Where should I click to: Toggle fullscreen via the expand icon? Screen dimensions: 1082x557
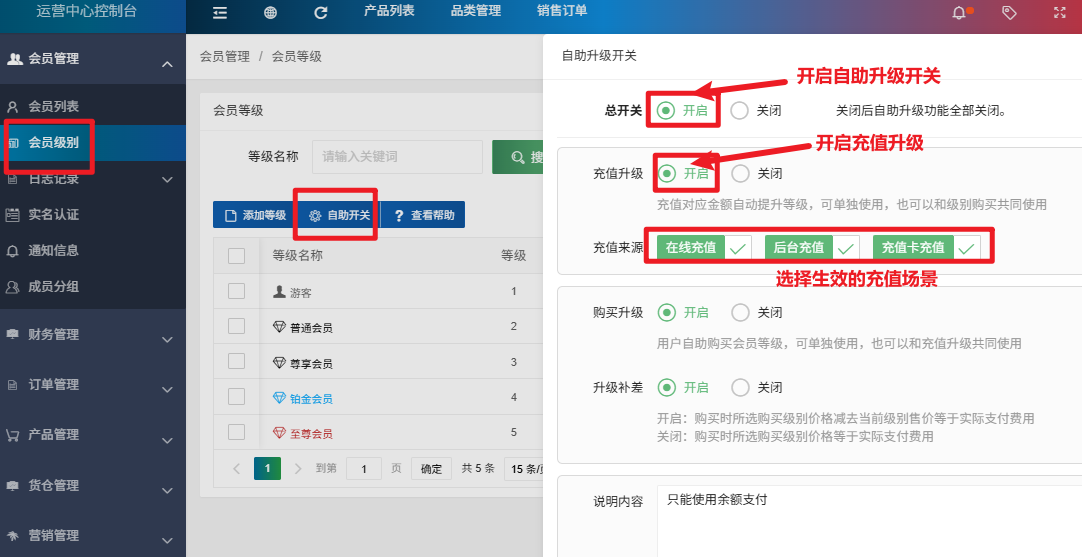tap(1060, 12)
